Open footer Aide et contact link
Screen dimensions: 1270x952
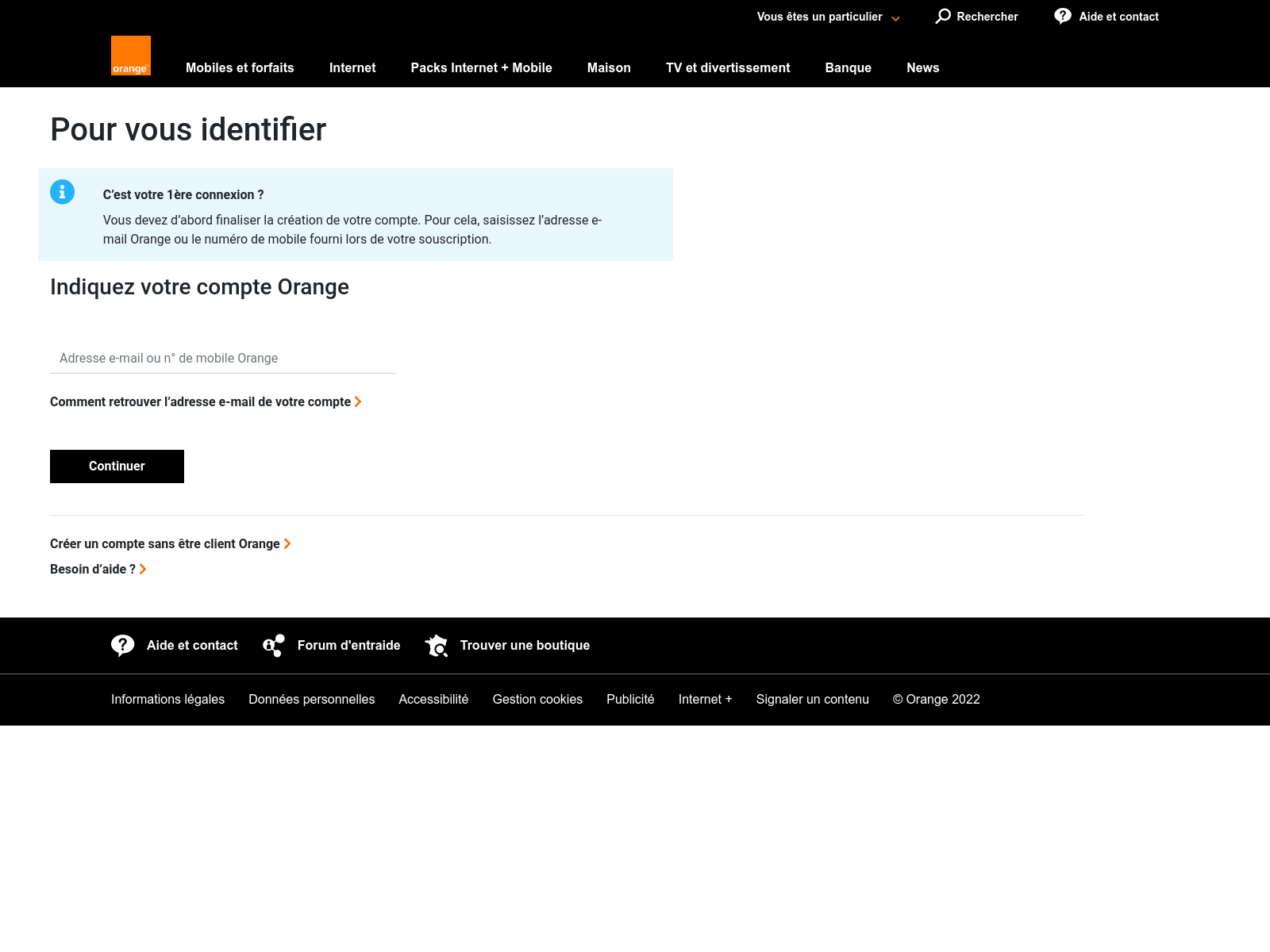click(x=192, y=646)
